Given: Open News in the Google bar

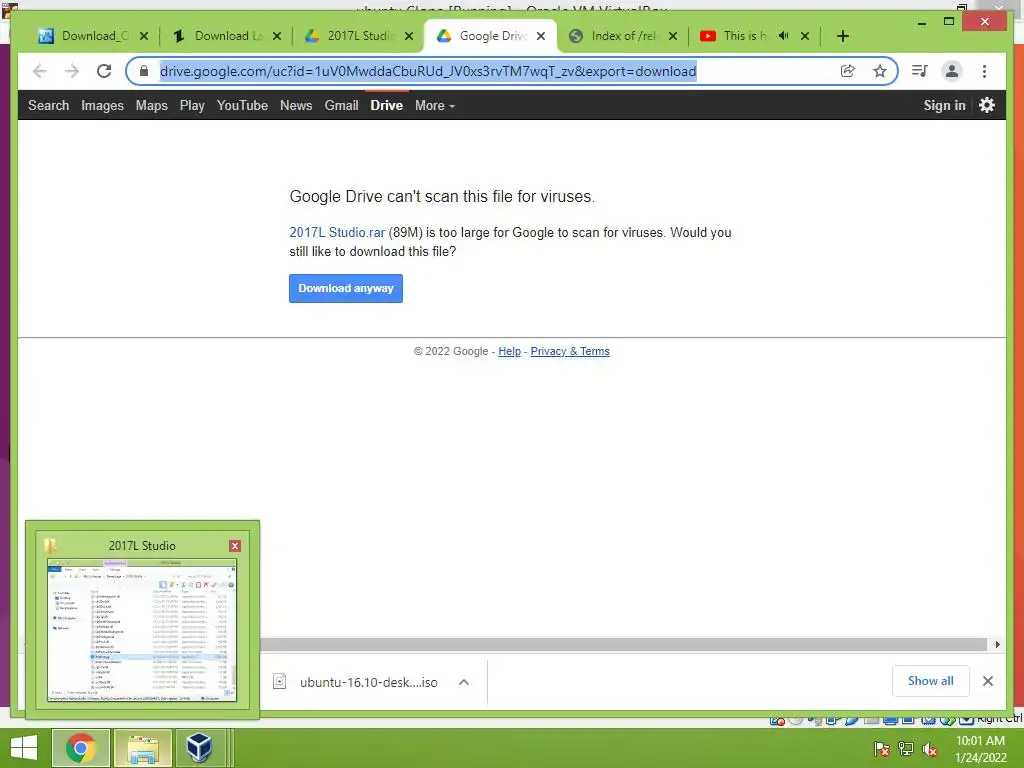Looking at the screenshot, I should (x=296, y=106).
